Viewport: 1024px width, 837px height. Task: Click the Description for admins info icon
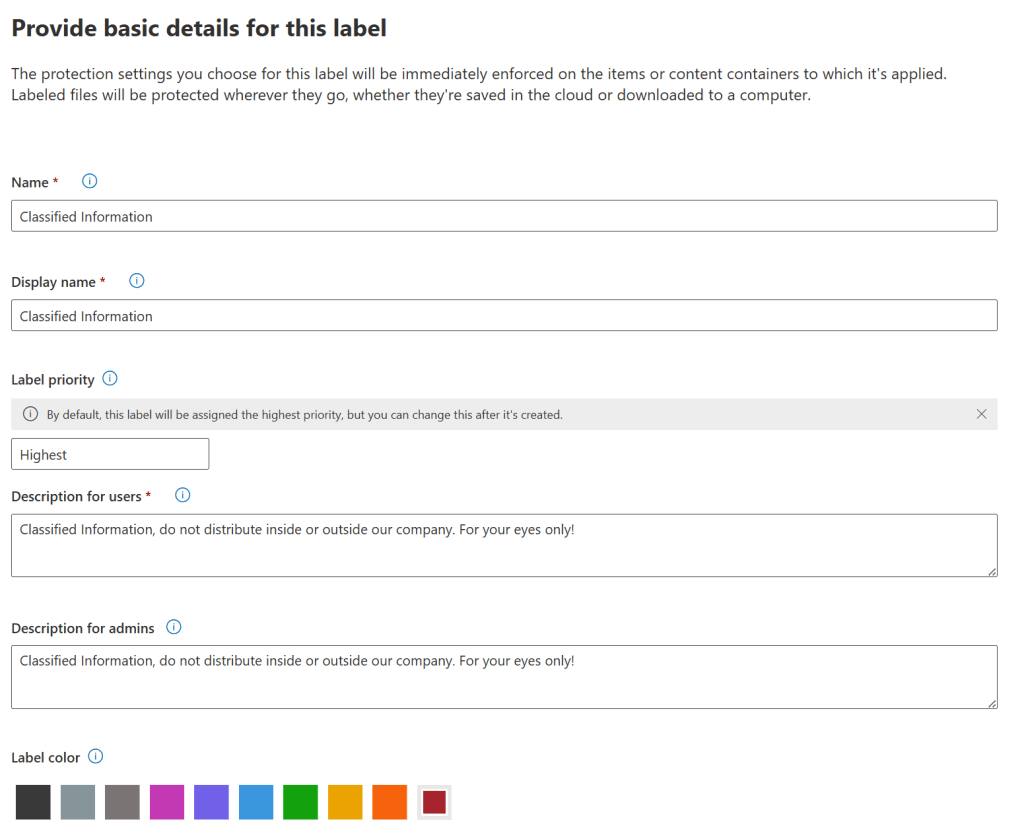tap(173, 627)
